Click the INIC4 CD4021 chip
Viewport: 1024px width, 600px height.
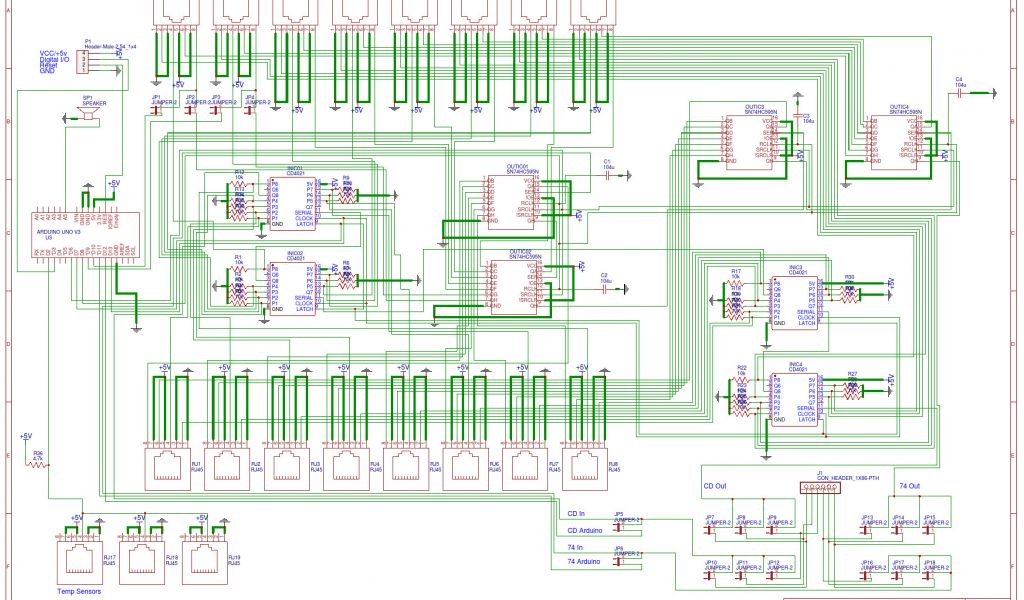click(795, 399)
